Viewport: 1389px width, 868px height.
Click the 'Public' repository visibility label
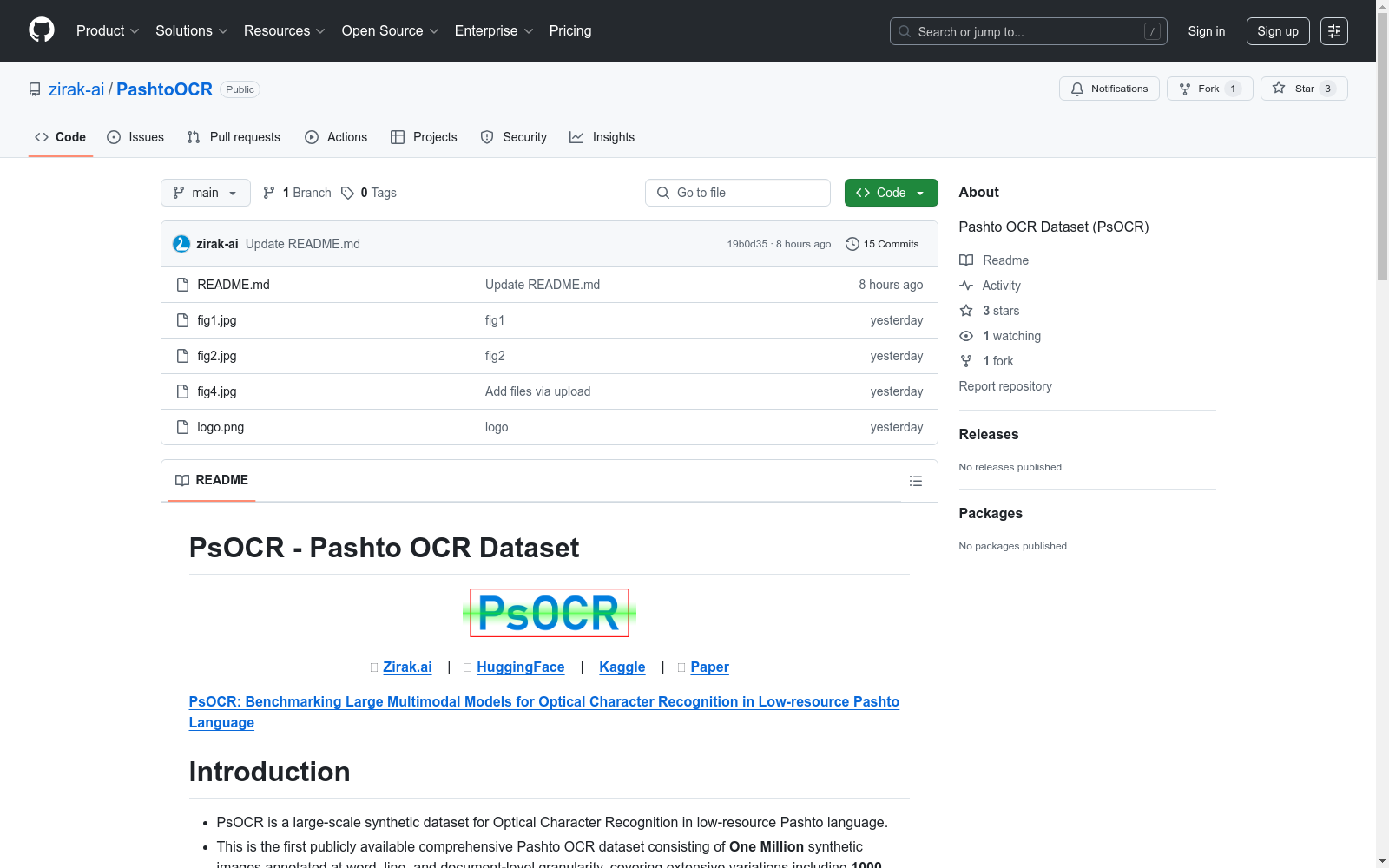pos(240,89)
